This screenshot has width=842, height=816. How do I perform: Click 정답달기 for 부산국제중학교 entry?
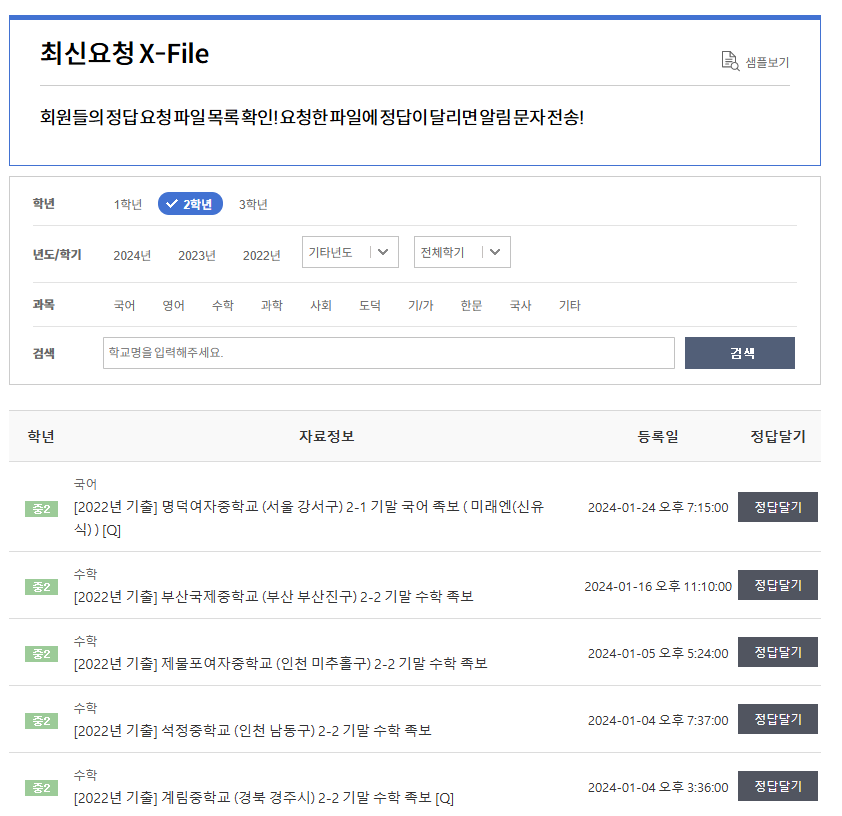coord(777,584)
